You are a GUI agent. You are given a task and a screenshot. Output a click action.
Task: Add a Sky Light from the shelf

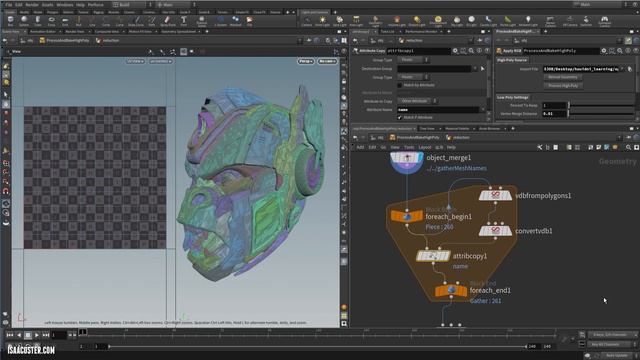(457, 21)
